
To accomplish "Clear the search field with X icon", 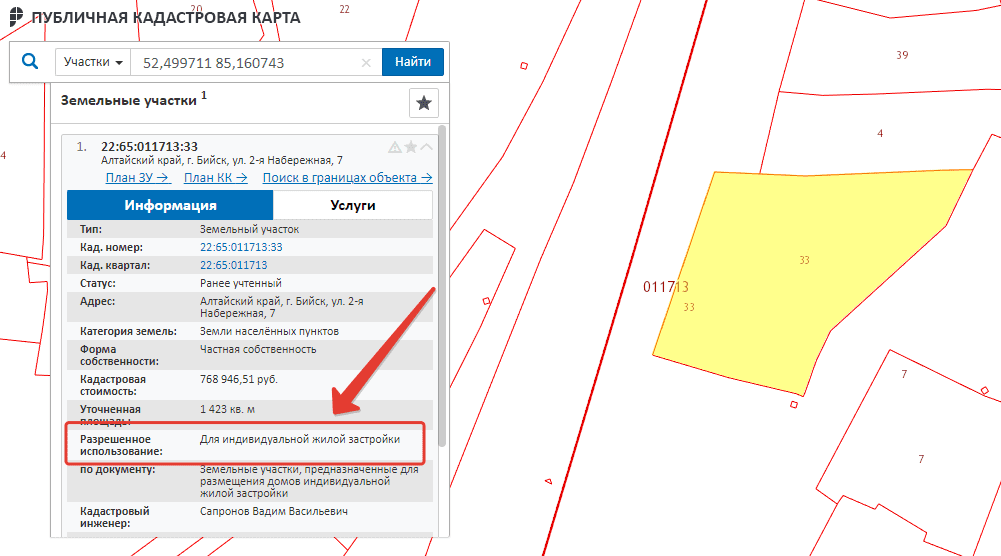I will 366,62.
